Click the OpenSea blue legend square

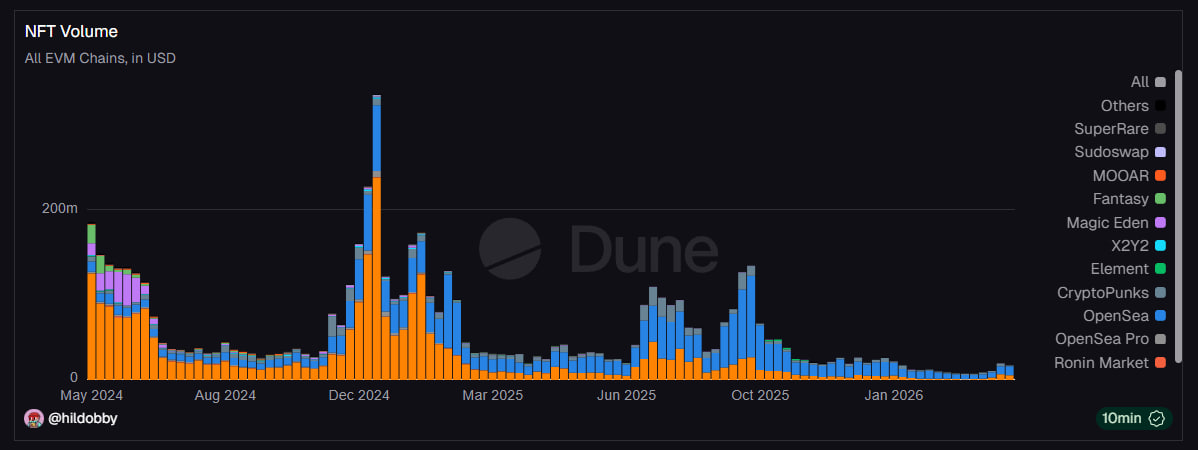pos(1160,316)
